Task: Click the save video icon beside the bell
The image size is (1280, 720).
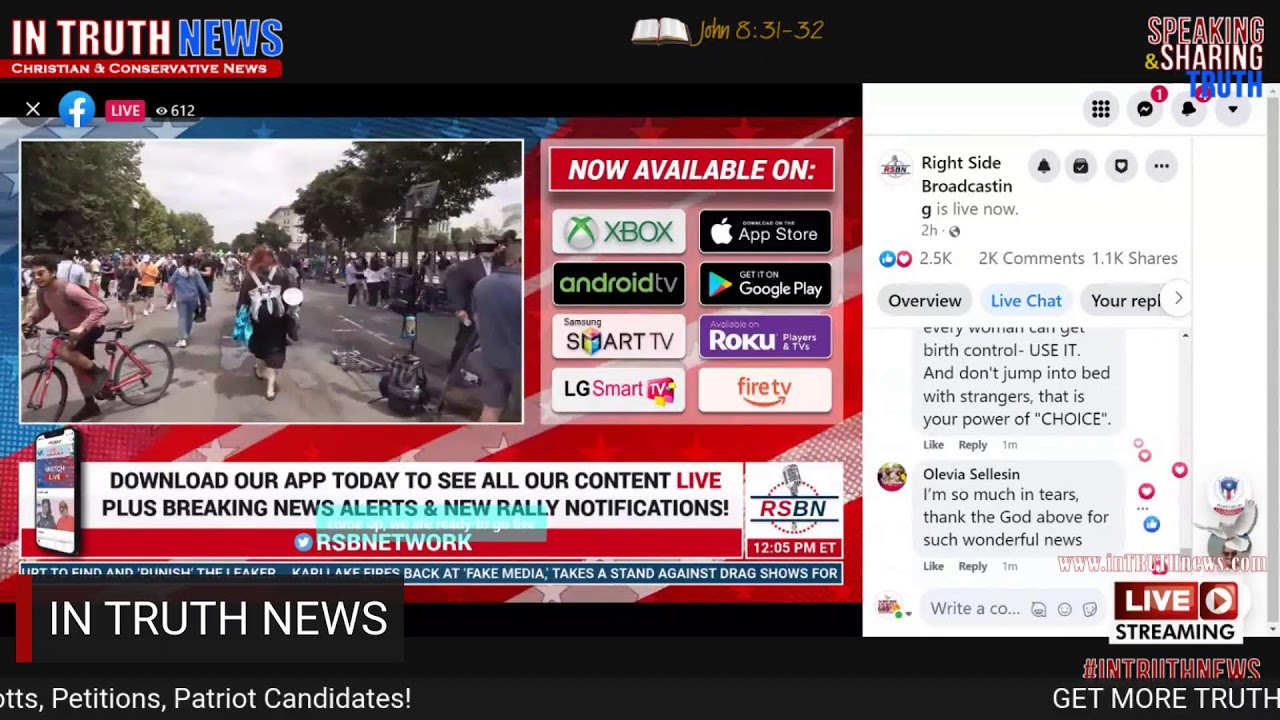Action: (1080, 166)
